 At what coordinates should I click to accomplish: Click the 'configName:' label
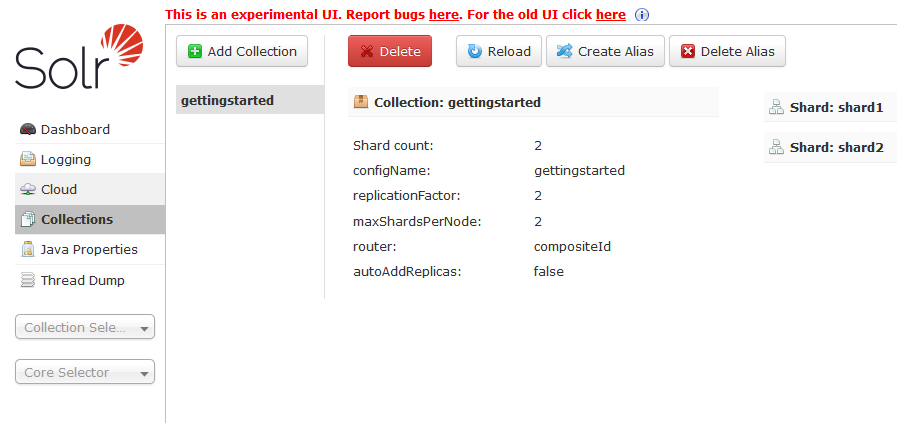[391, 171]
